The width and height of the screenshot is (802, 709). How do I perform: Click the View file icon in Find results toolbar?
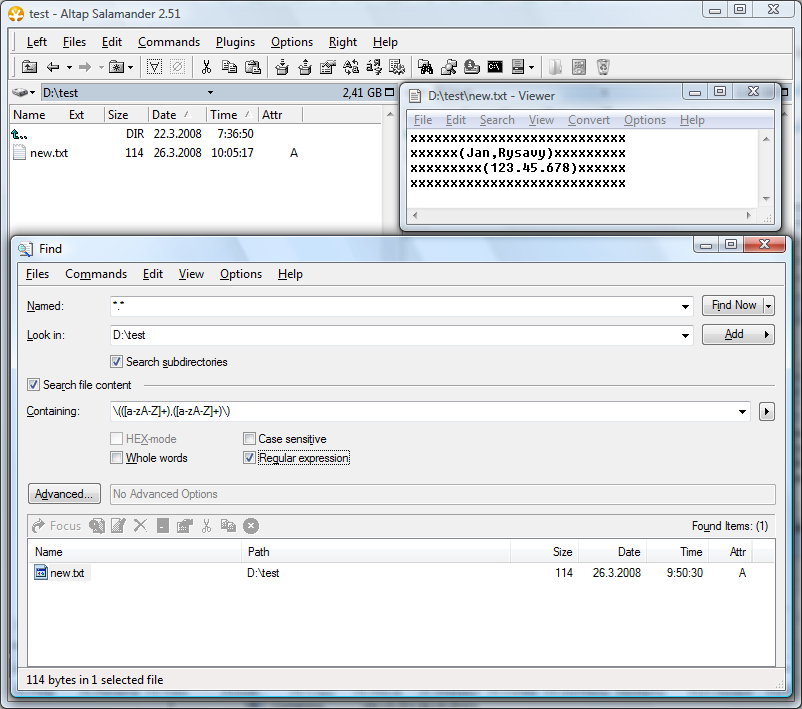click(97, 526)
